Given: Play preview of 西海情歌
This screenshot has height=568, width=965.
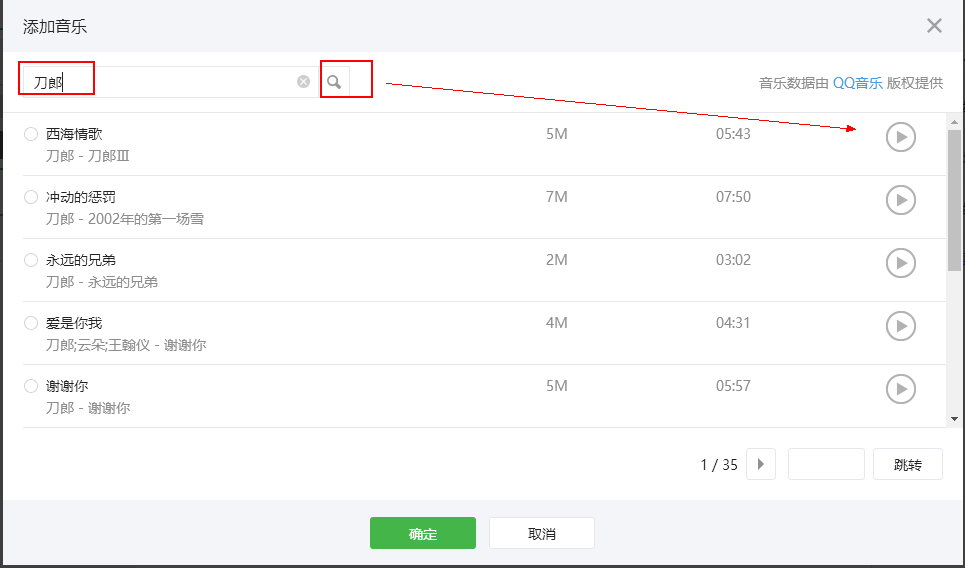Looking at the screenshot, I should coord(900,137).
